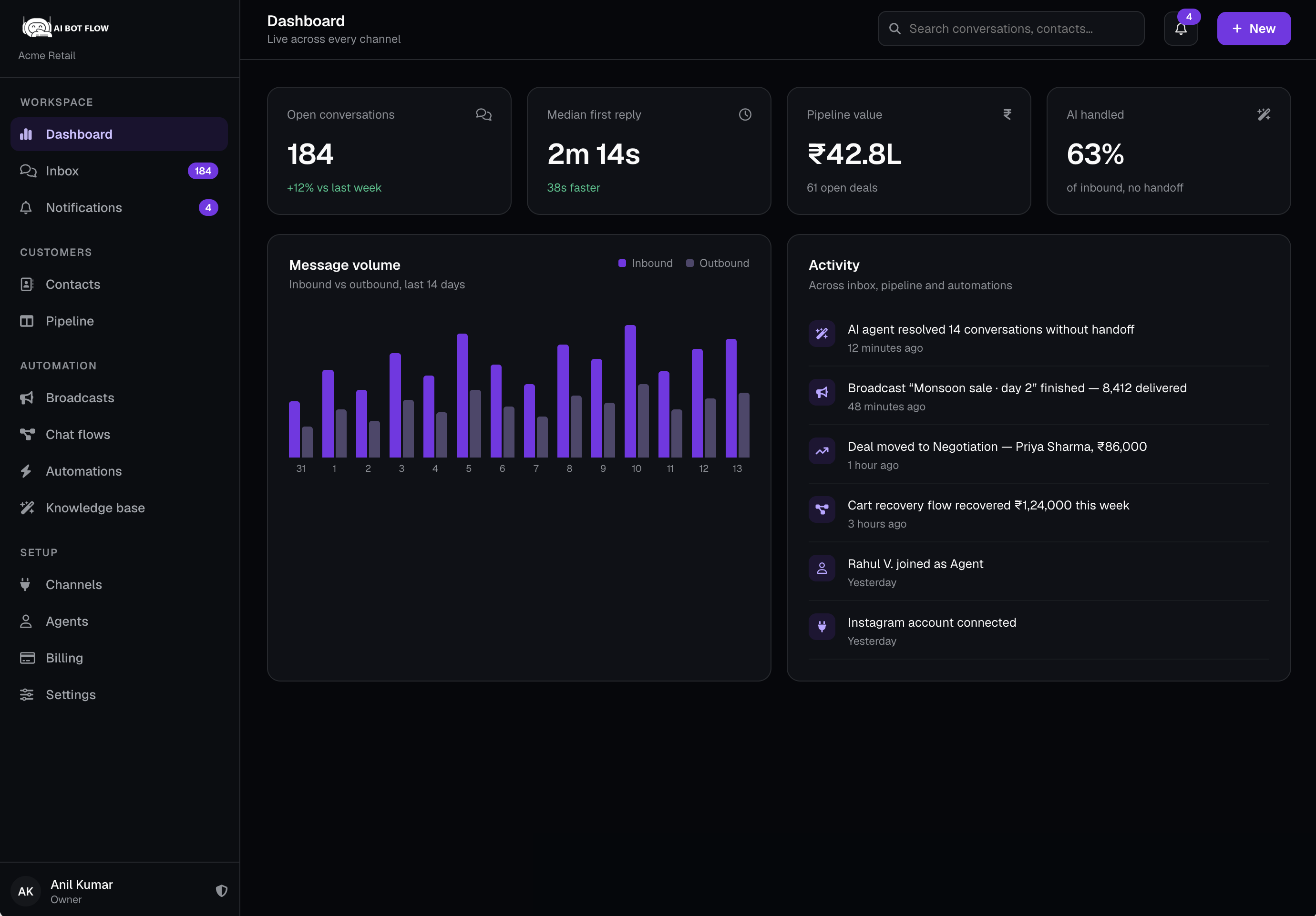Click megaphone icon beside Monsoon sale broadcast activity
This screenshot has width=1316, height=916.
coord(822,392)
